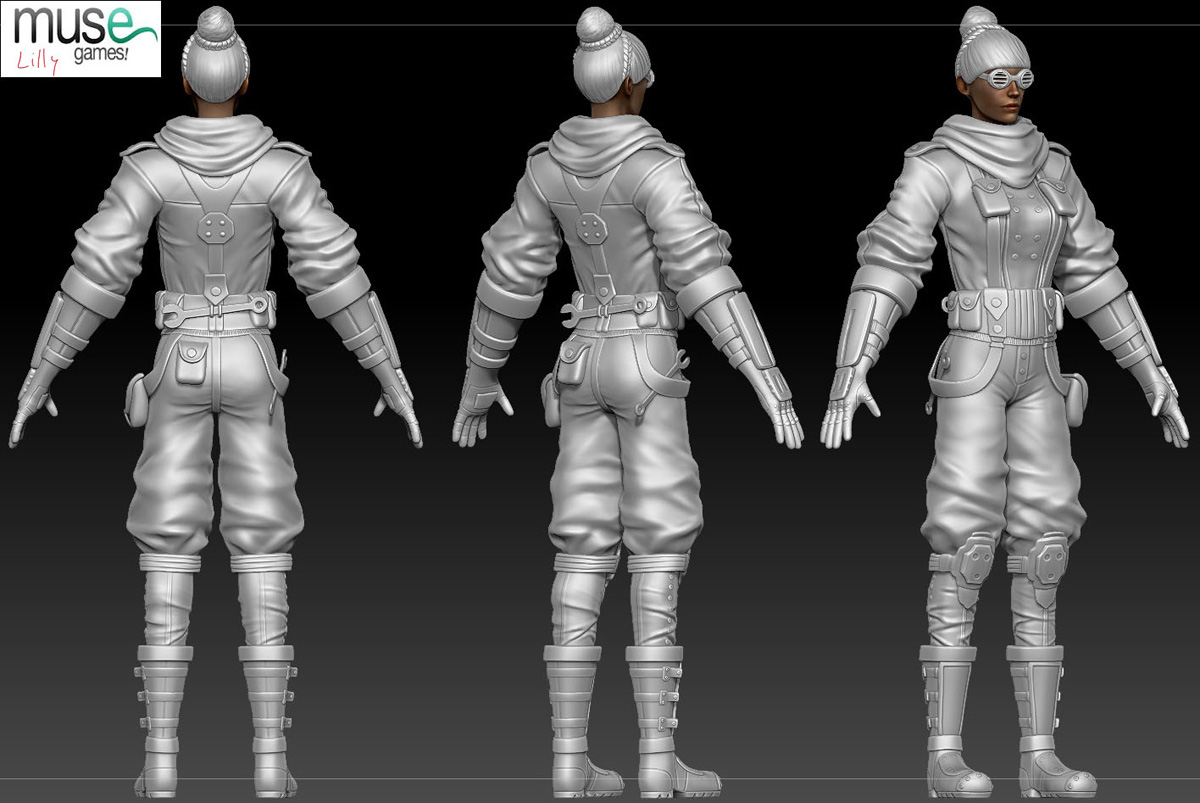Screen dimensions: 1200x803
Task: Select the front-view character wearing goggles
Action: [1005, 401]
